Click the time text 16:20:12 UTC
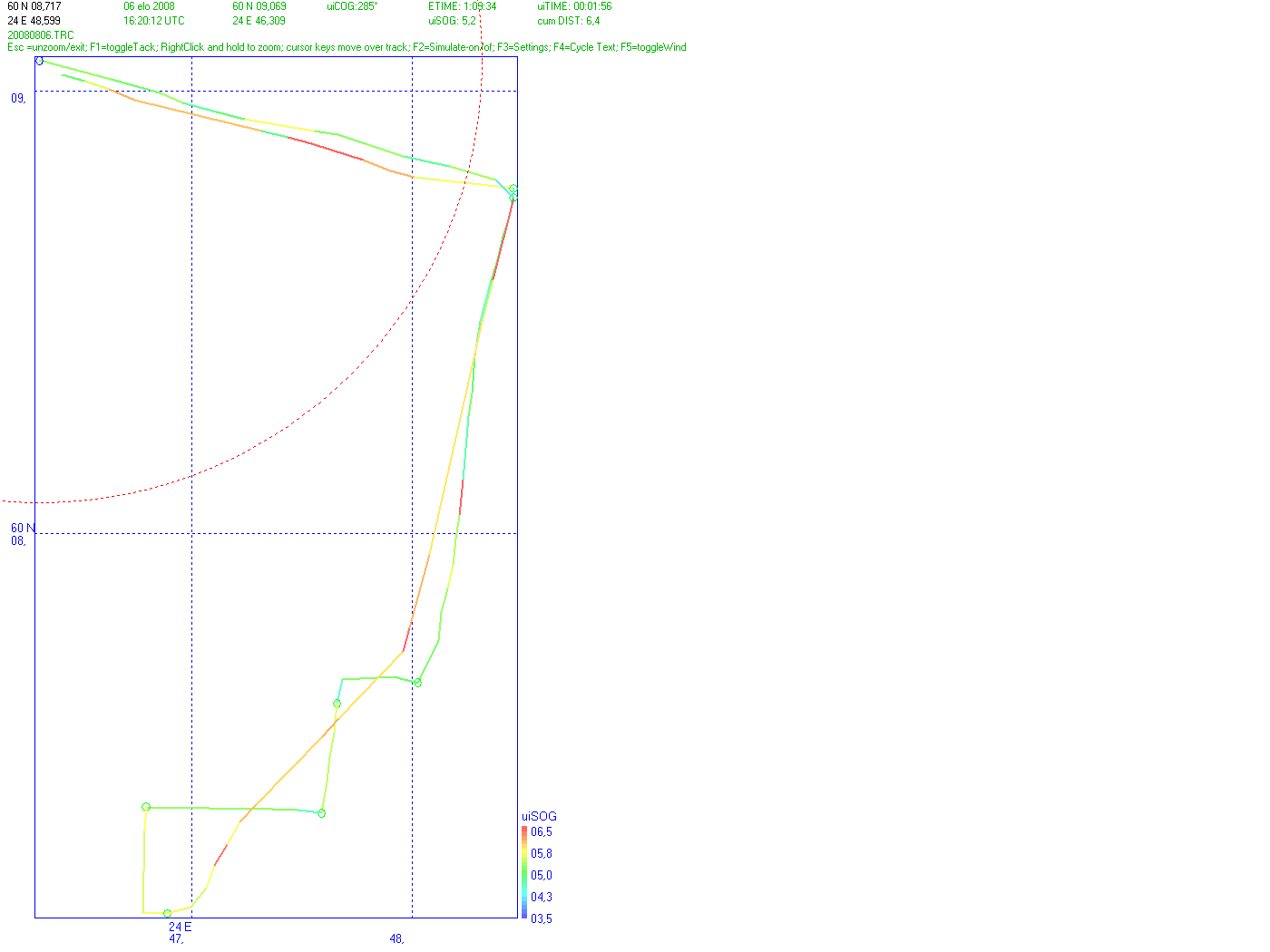Viewport: 1270px width, 952px height. pos(154,21)
